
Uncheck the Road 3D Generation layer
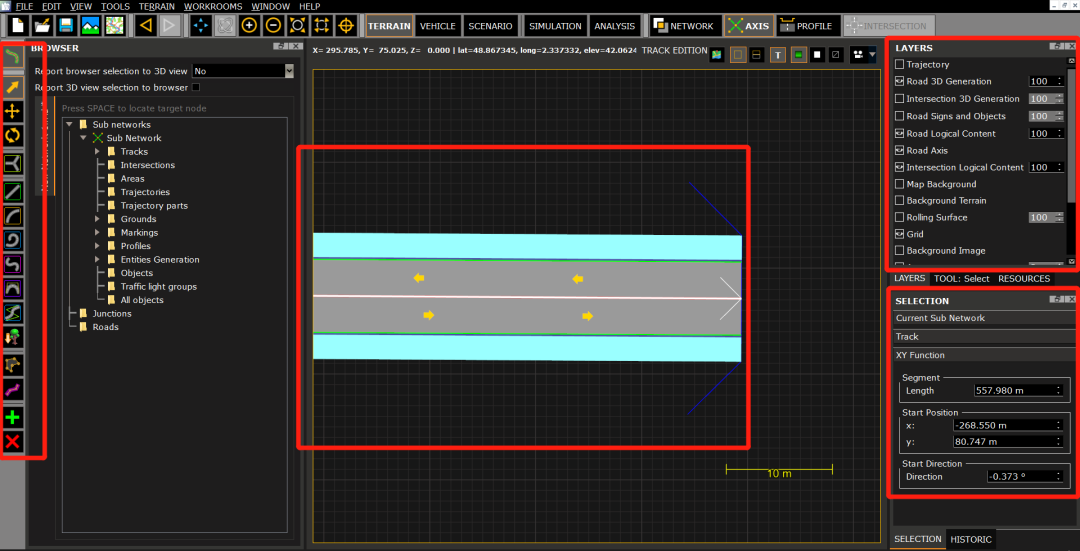coord(899,81)
